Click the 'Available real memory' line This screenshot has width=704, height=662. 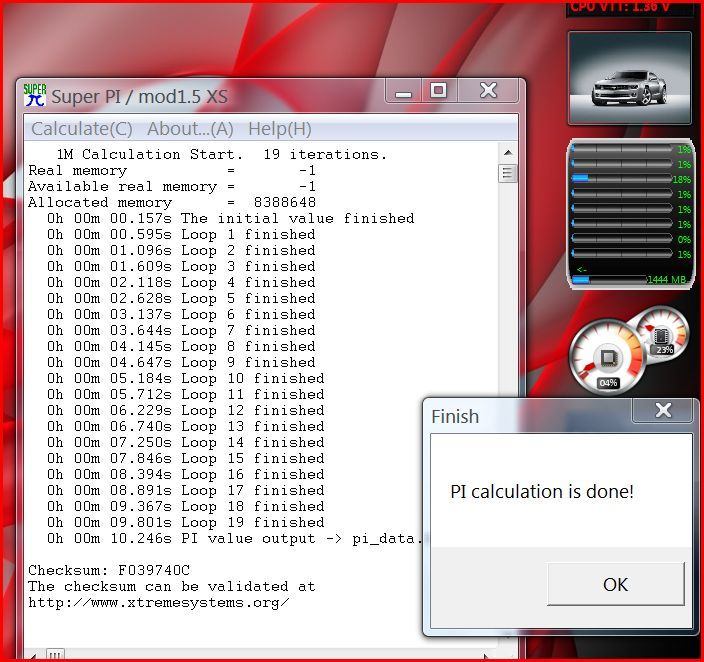(172, 186)
